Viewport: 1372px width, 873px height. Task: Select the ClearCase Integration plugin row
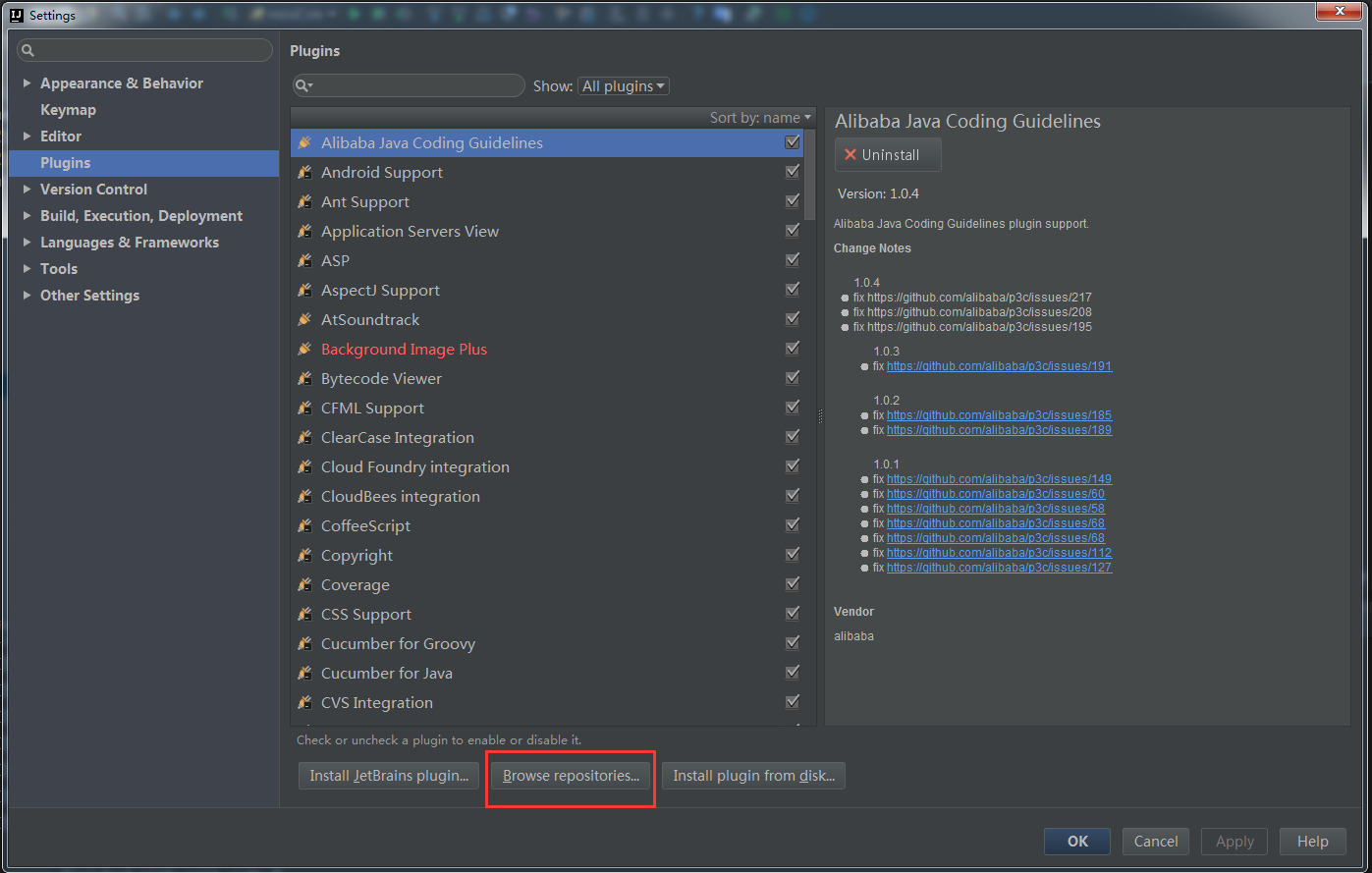[547, 437]
